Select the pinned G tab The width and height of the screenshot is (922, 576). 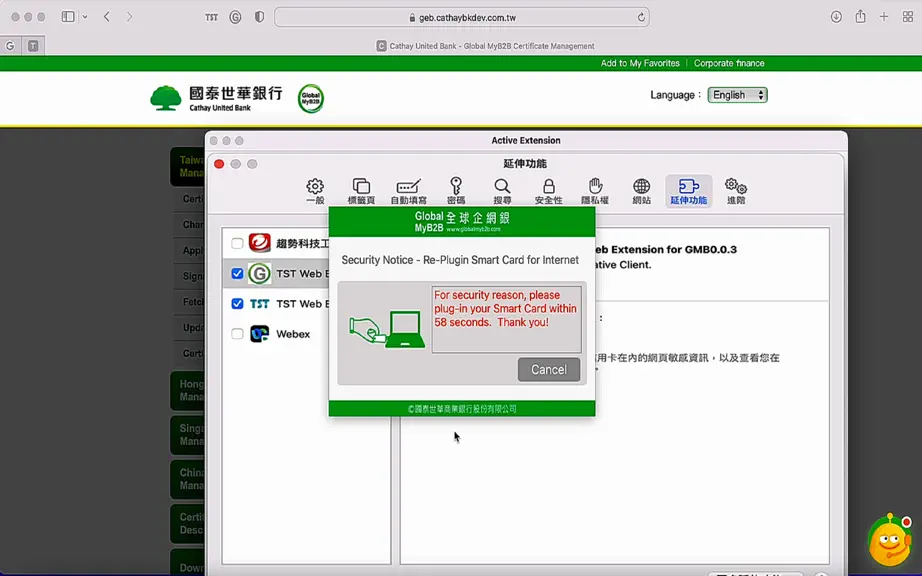(10, 46)
